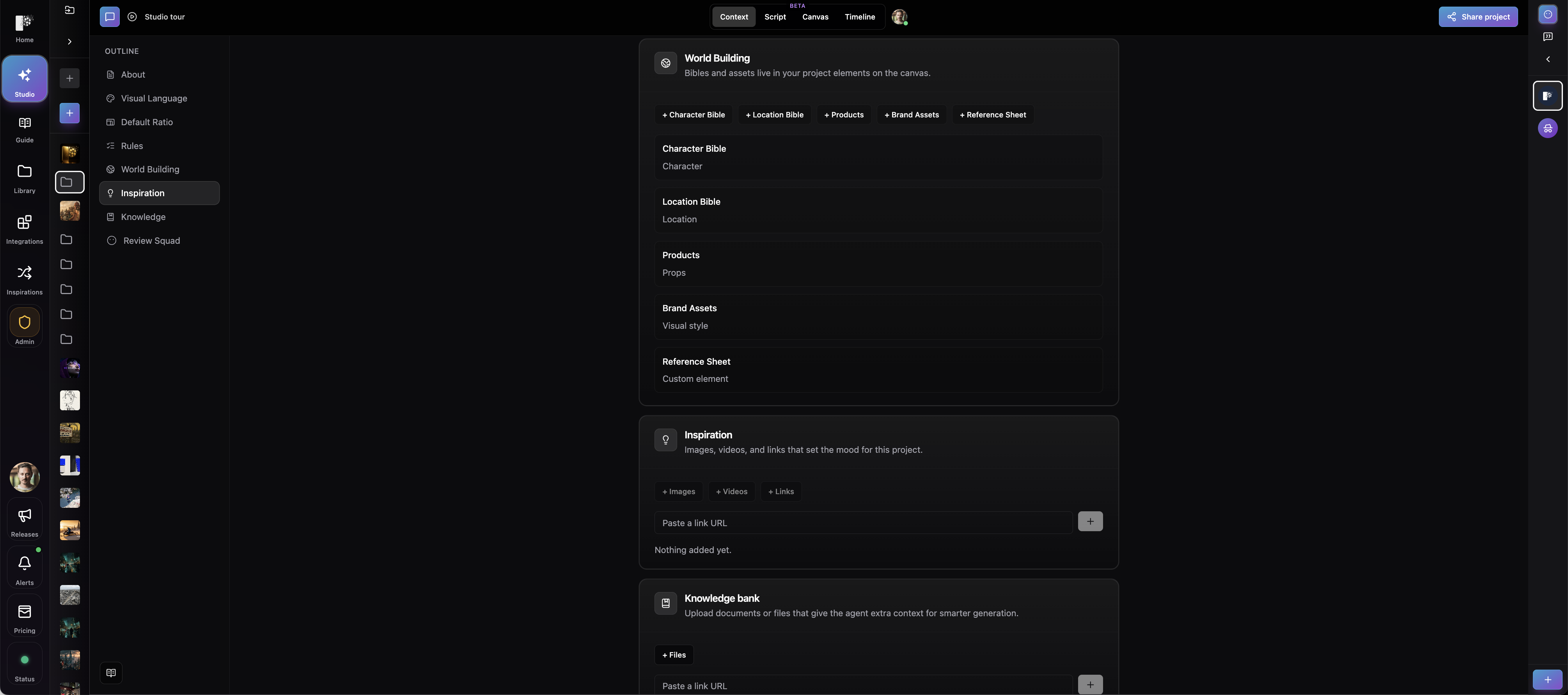Image resolution: width=1568 pixels, height=695 pixels.
Task: Click the user avatar in left sidebar
Action: (x=24, y=477)
